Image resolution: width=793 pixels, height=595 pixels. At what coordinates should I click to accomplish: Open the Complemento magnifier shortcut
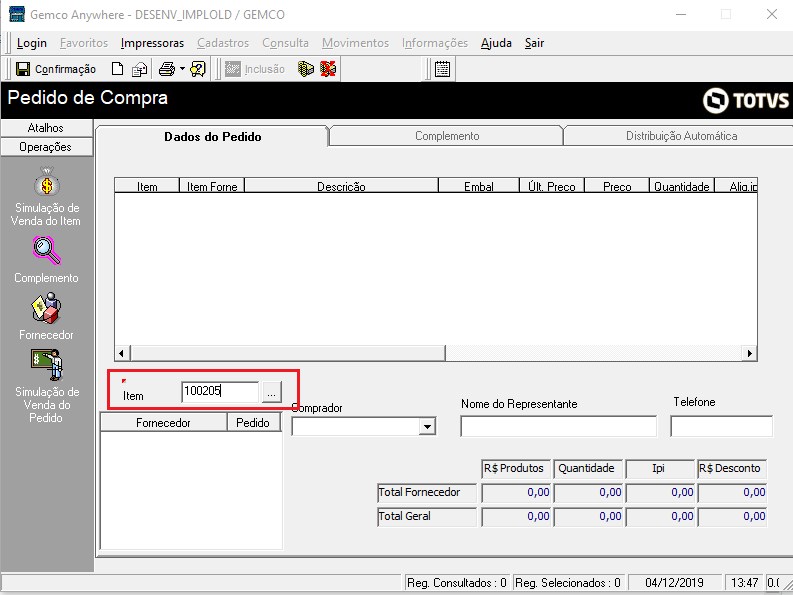(46, 260)
